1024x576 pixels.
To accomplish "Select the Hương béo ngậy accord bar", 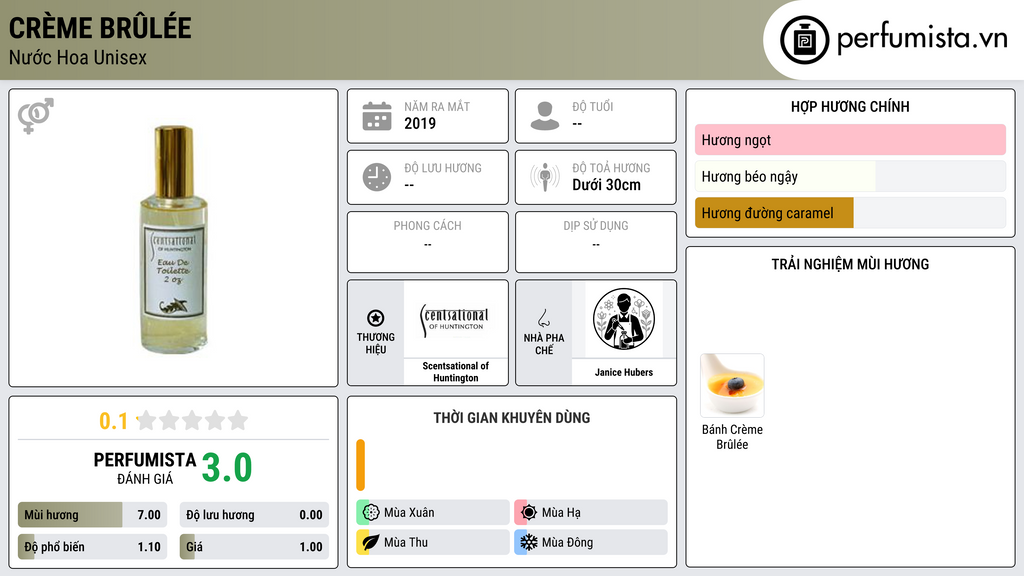I will (850, 176).
